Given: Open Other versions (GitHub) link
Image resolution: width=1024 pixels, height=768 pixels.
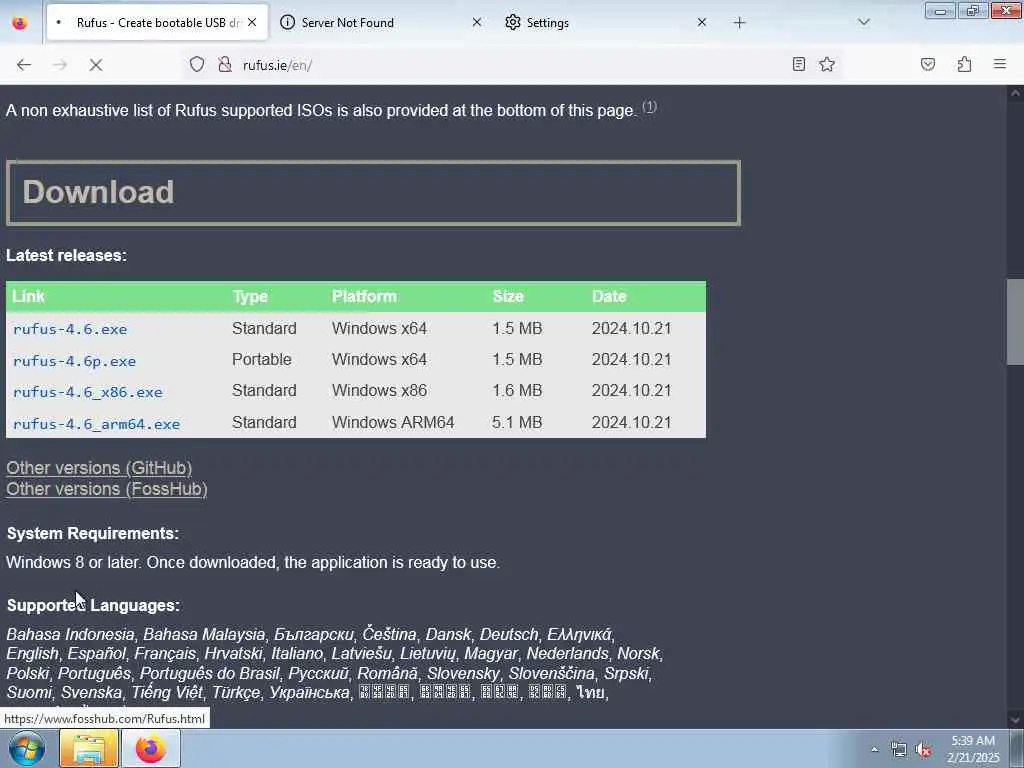Looking at the screenshot, I should point(99,468).
